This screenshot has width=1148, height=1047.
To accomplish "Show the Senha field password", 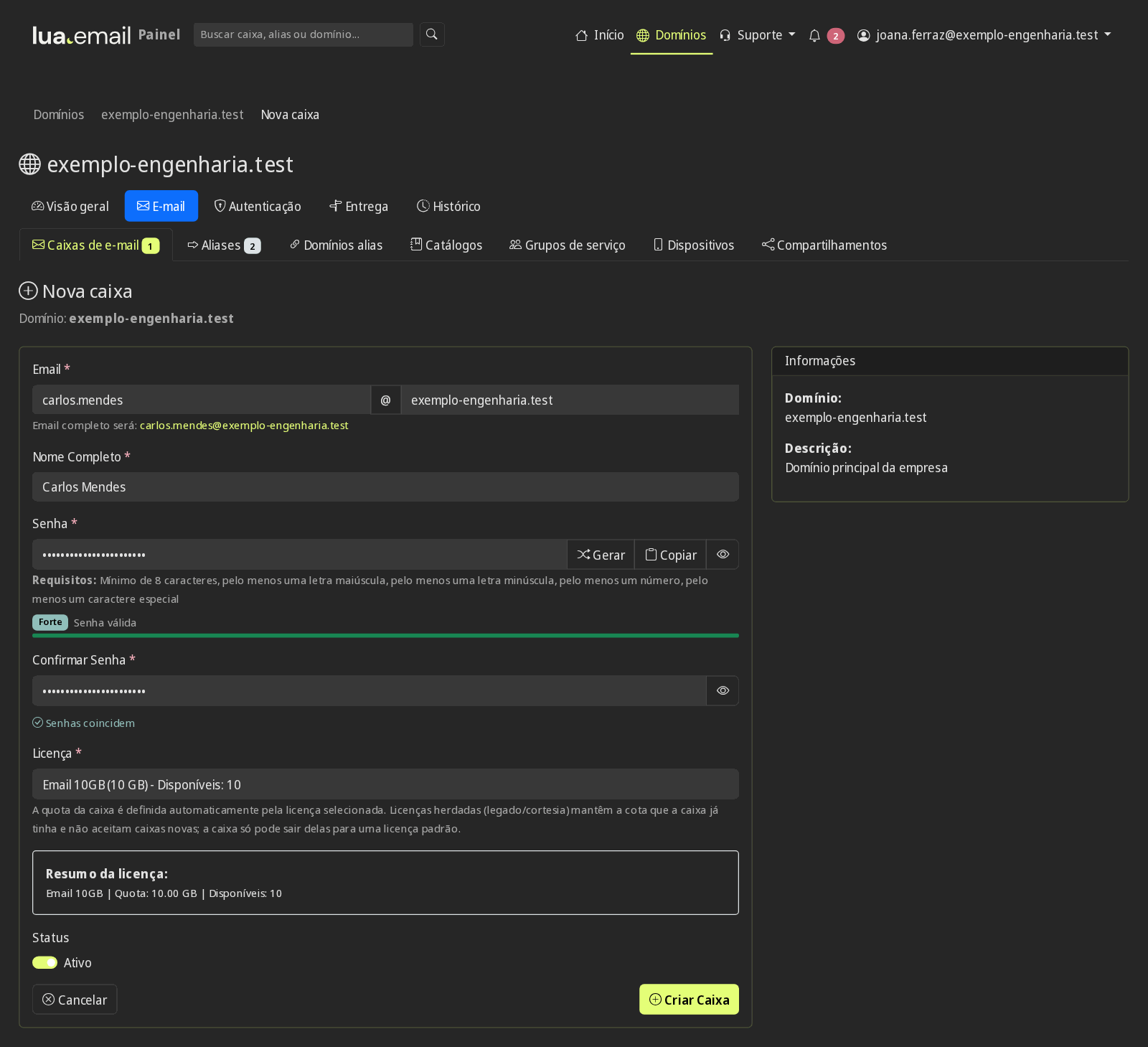I will pyautogui.click(x=723, y=555).
